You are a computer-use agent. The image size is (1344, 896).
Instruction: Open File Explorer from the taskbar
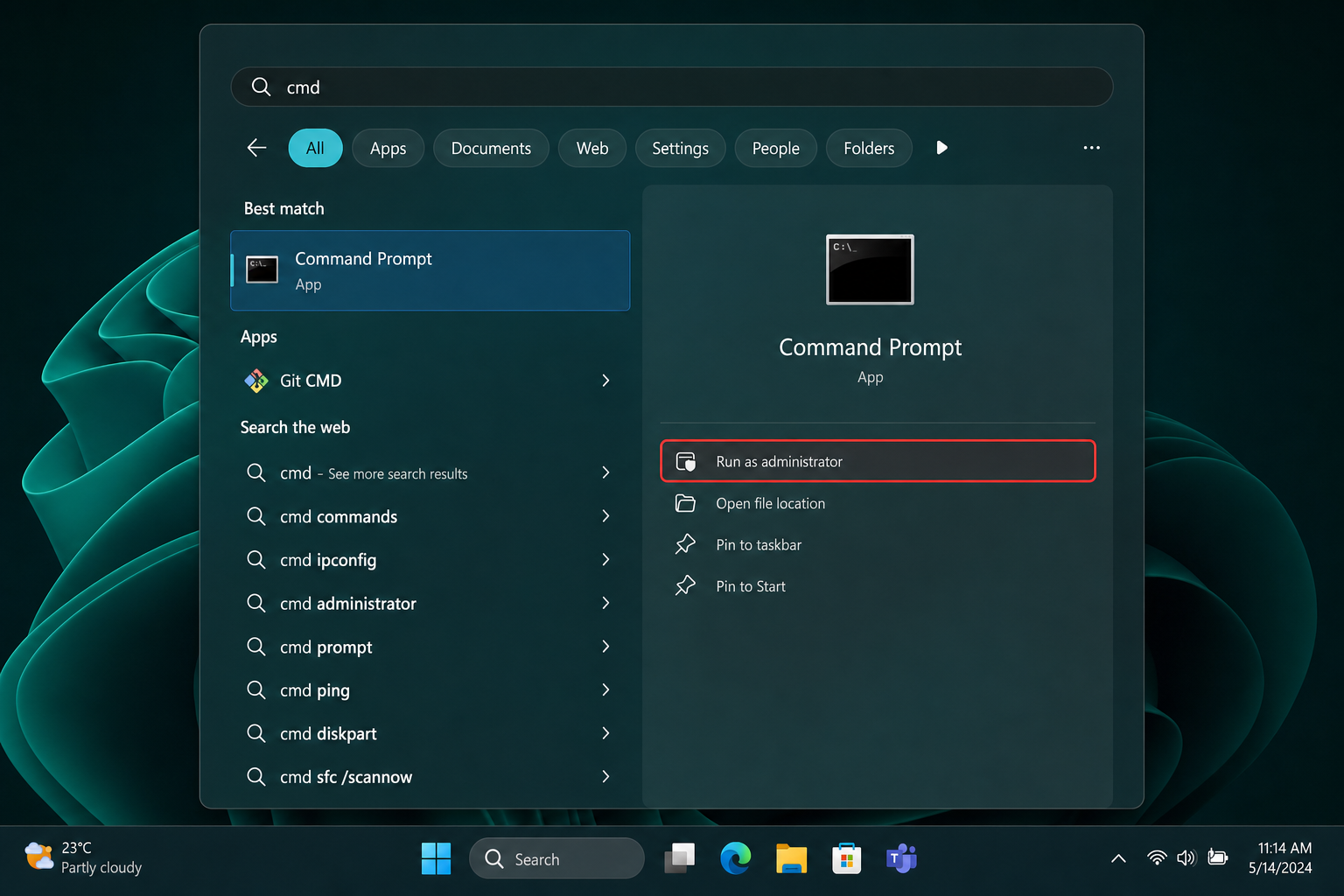point(791,858)
